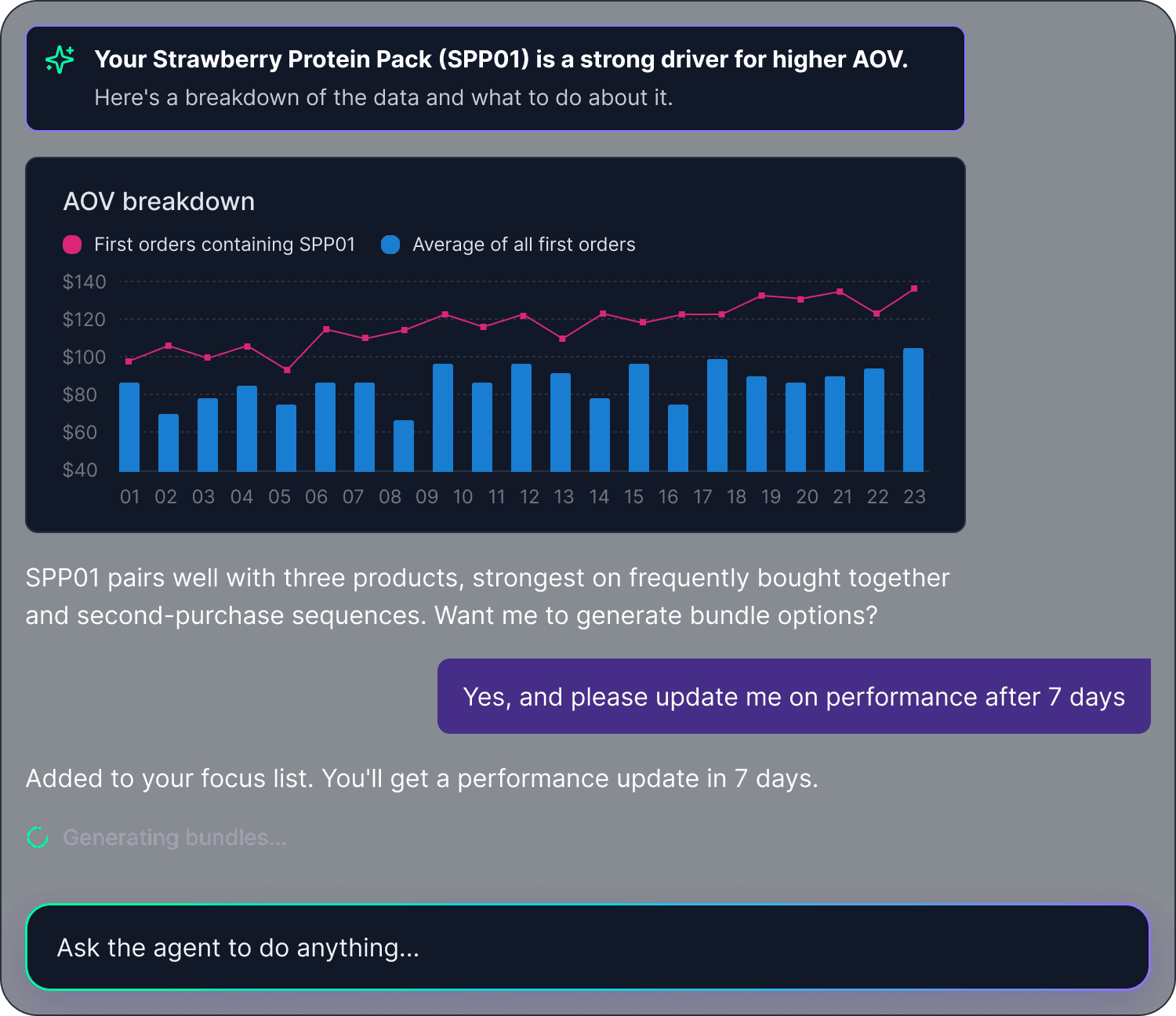Click the blue bar for day 01
This screenshot has height=1016, width=1176.
point(129,427)
